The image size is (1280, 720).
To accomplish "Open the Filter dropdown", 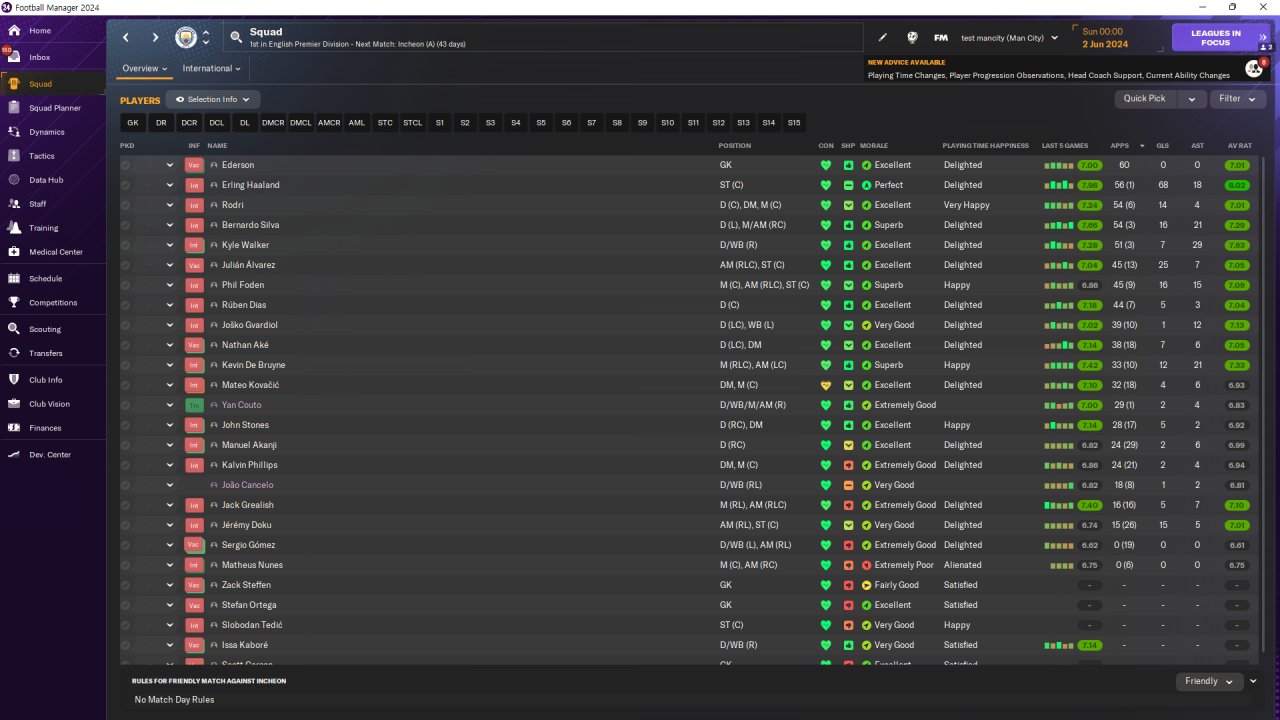I will (1238, 99).
